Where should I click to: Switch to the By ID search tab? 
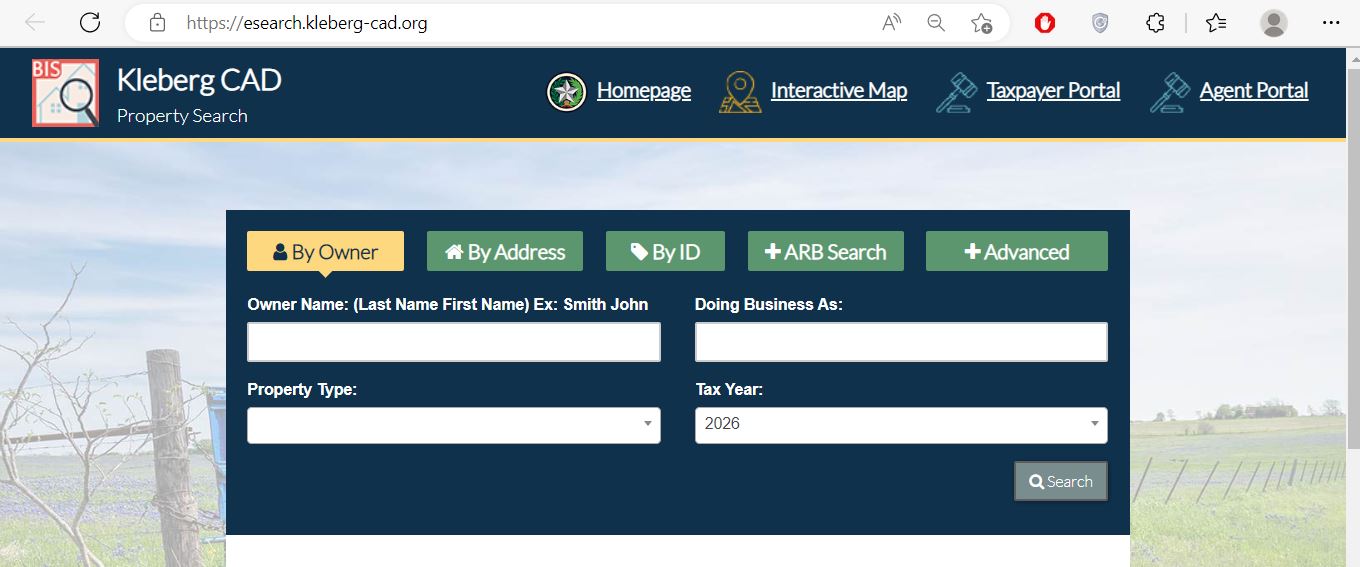pyautogui.click(x=665, y=252)
